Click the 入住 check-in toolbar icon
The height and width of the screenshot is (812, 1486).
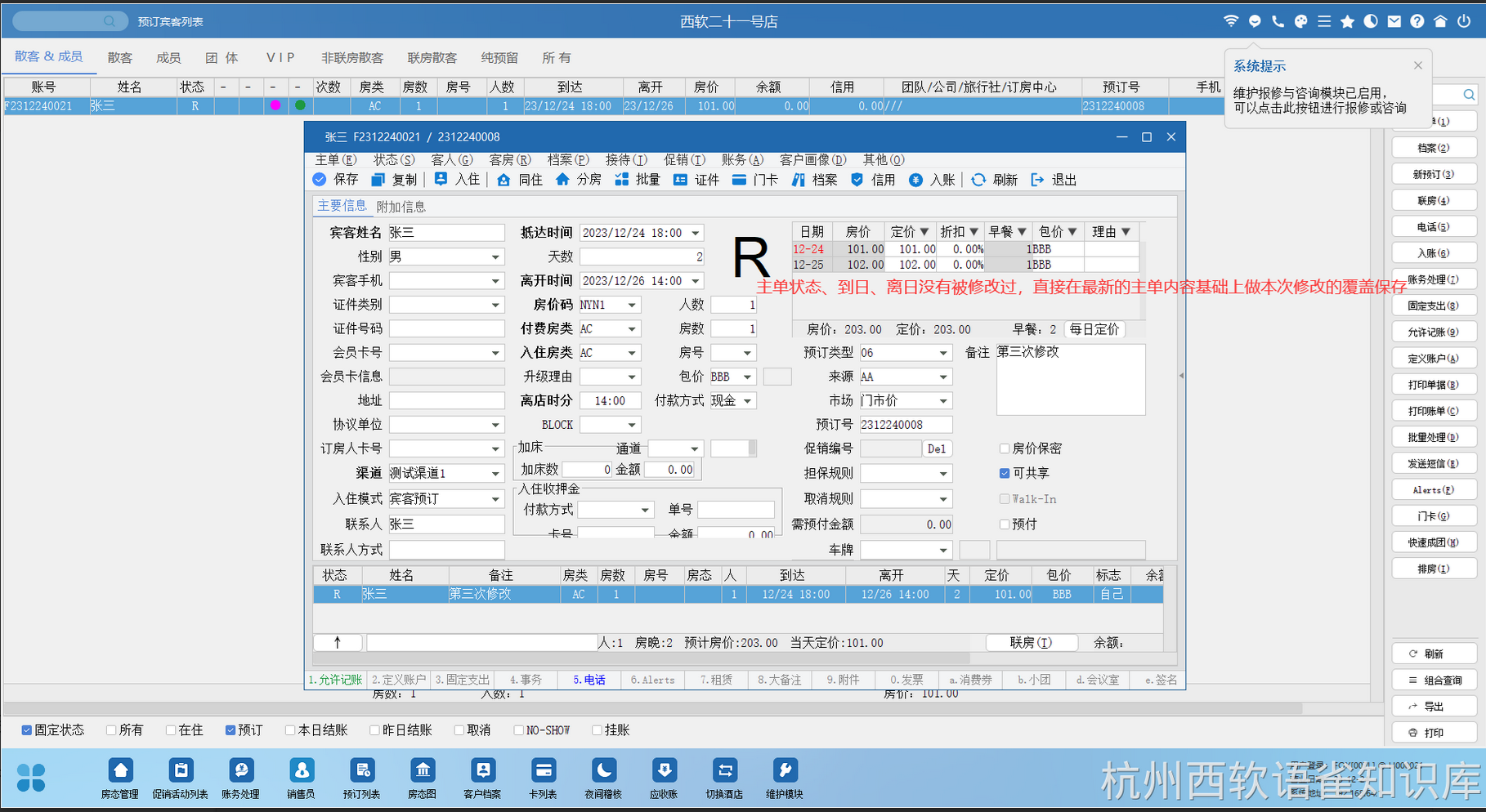tap(441, 180)
